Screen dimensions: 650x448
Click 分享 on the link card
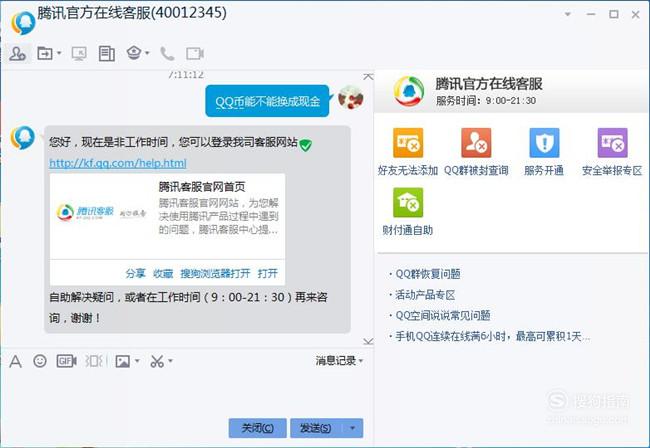point(136,274)
